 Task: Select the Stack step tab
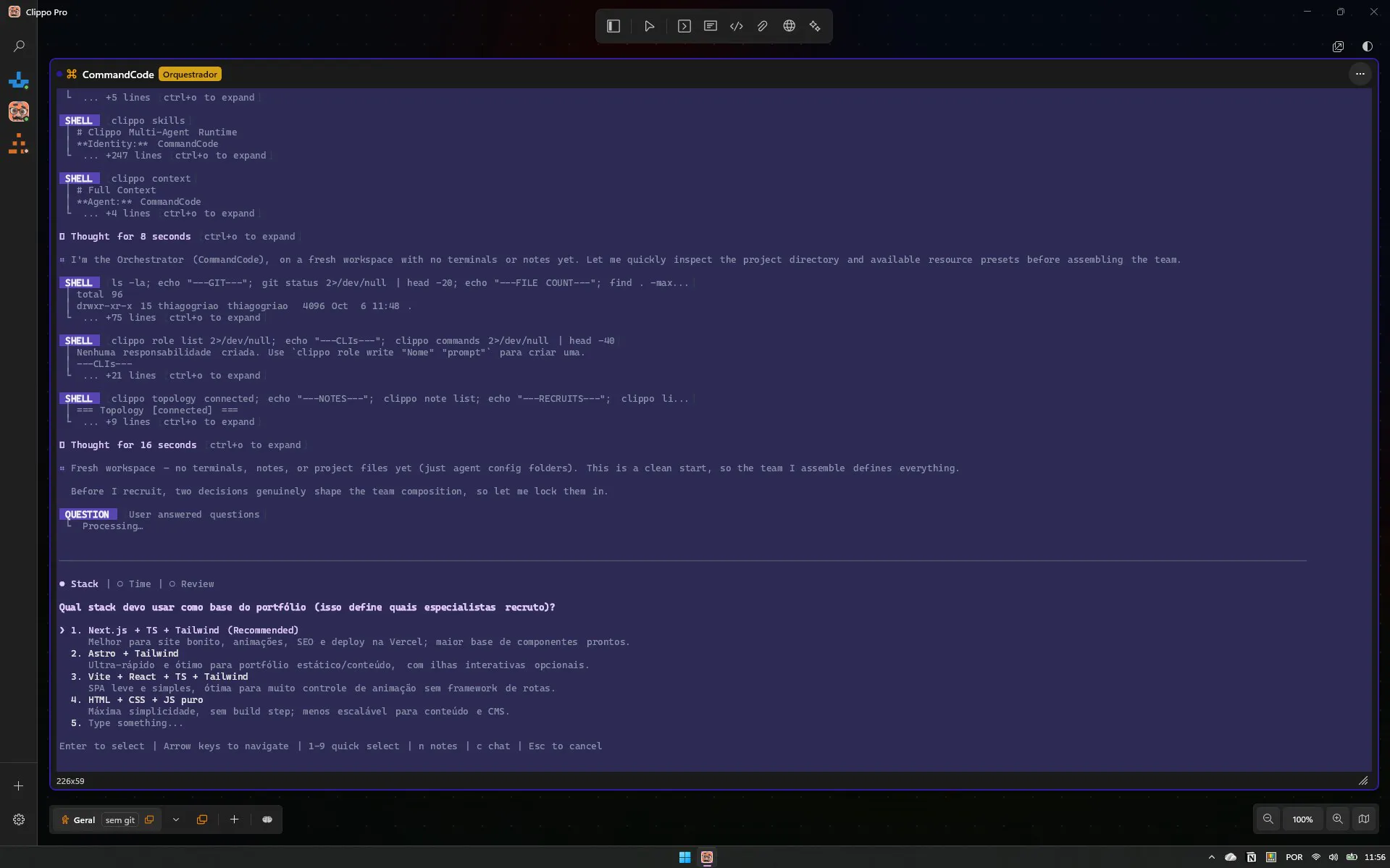click(x=79, y=584)
